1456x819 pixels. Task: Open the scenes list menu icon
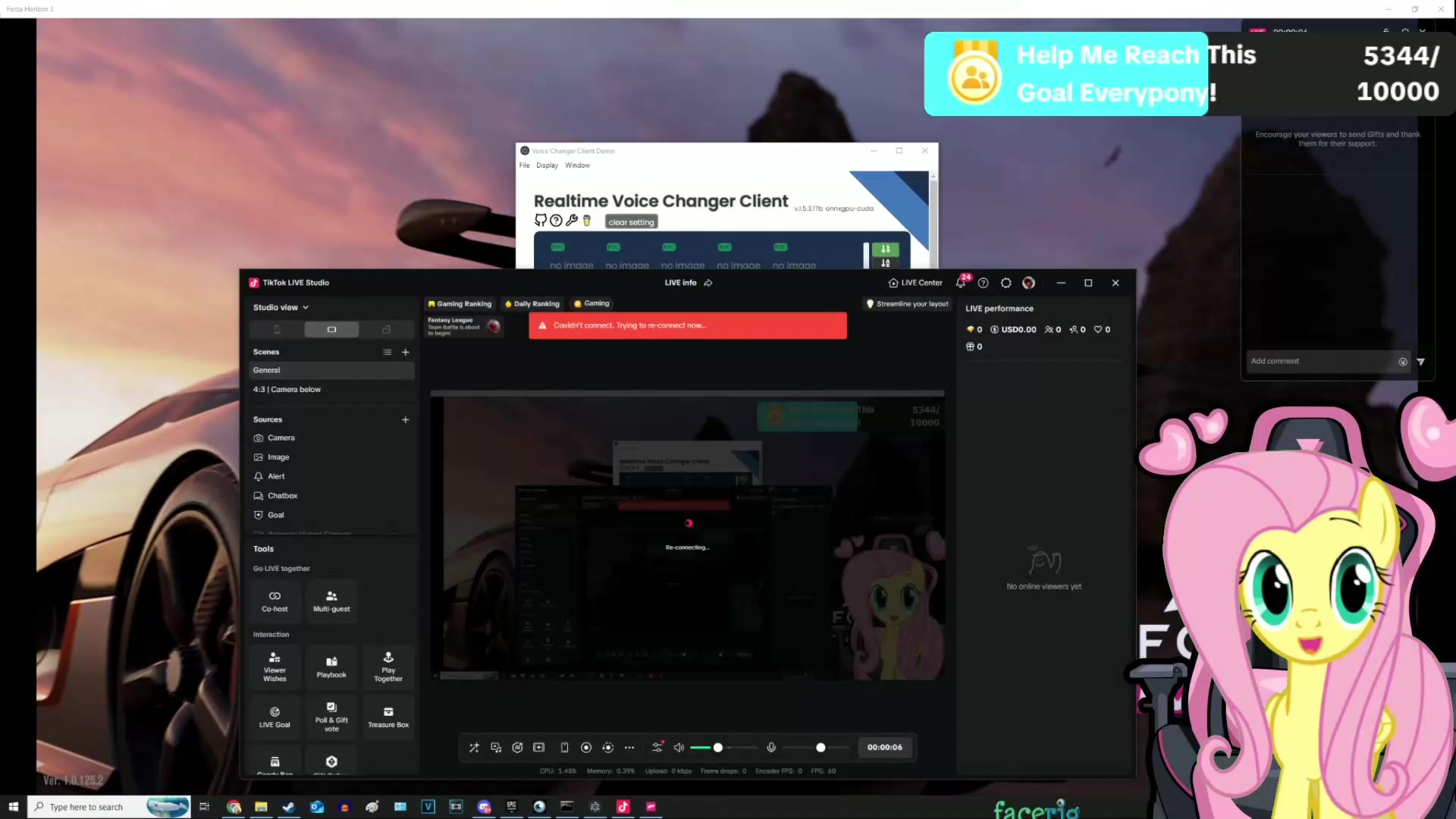pos(388,352)
